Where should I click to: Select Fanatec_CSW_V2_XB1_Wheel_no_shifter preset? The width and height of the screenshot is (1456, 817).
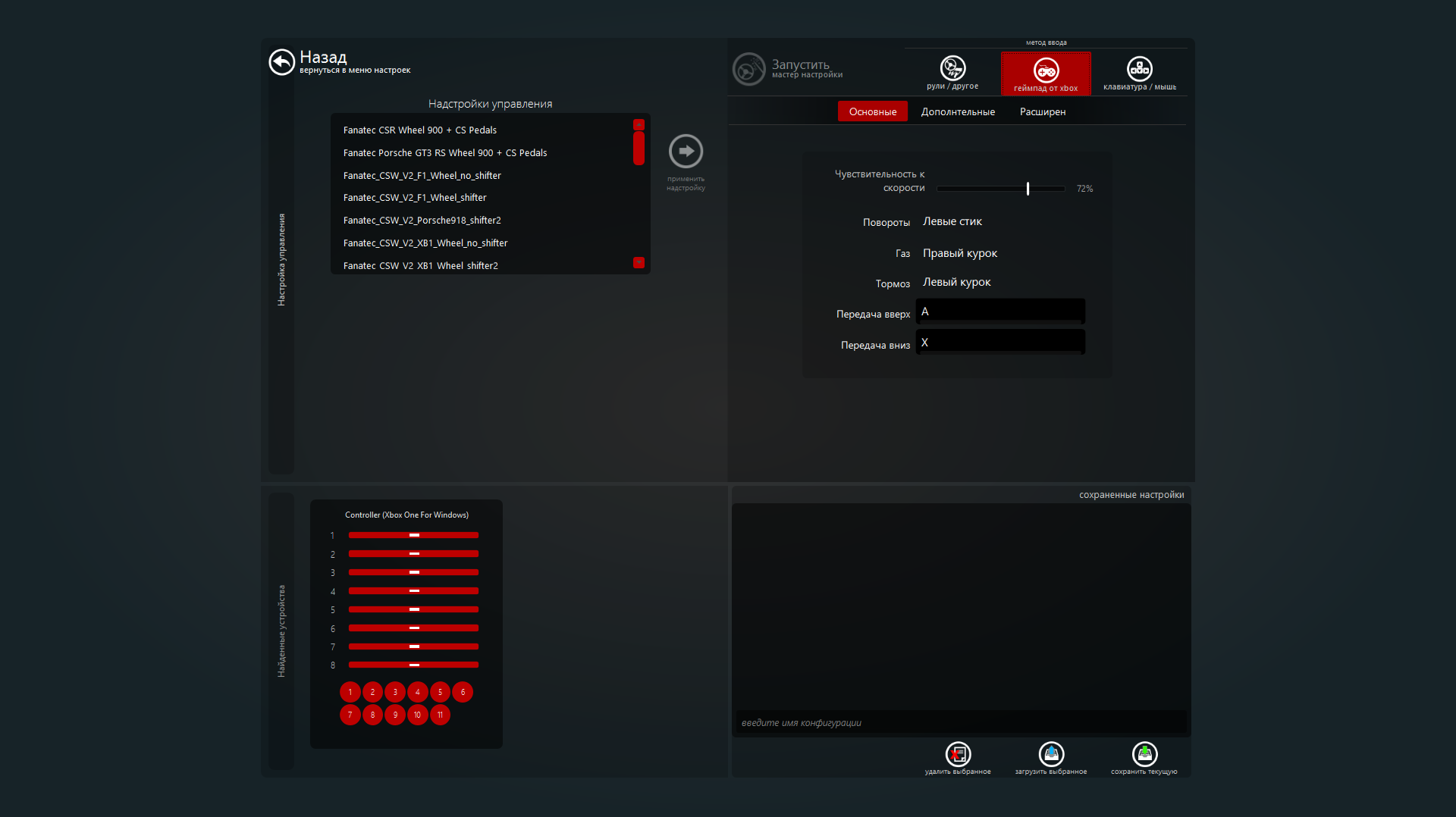(425, 243)
